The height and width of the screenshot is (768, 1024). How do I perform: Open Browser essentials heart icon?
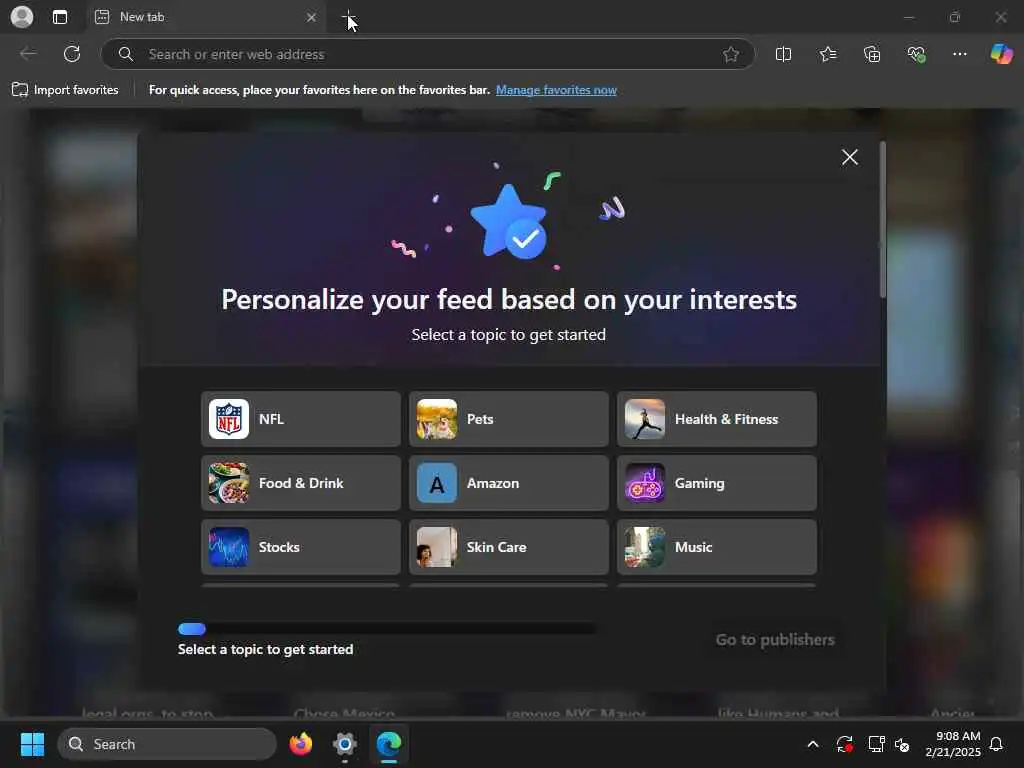coord(916,54)
